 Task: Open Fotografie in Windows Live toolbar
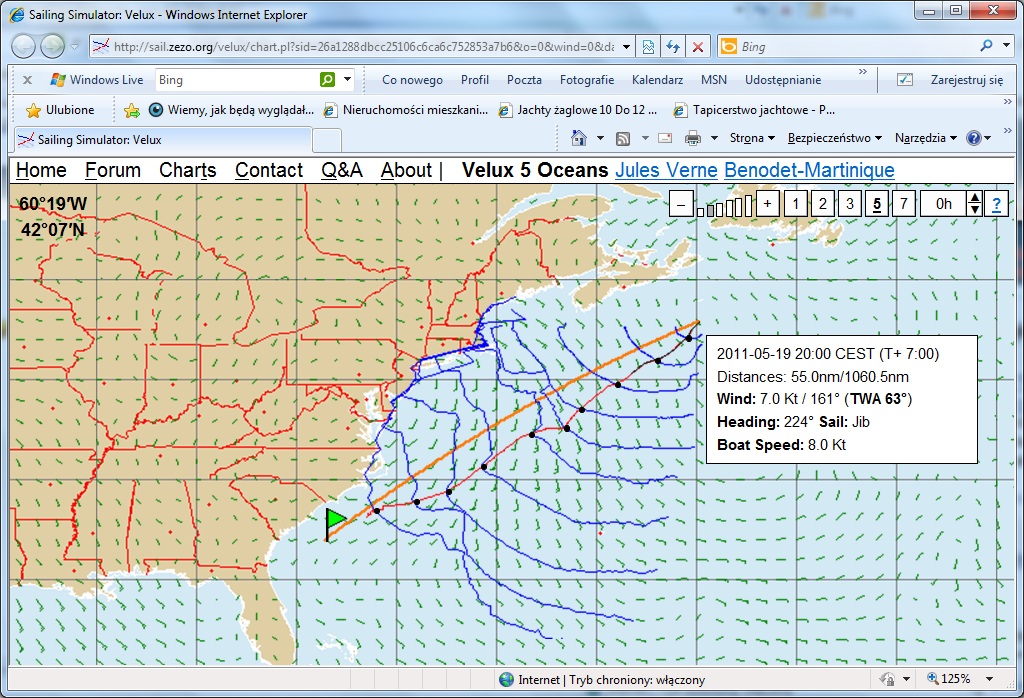(586, 80)
